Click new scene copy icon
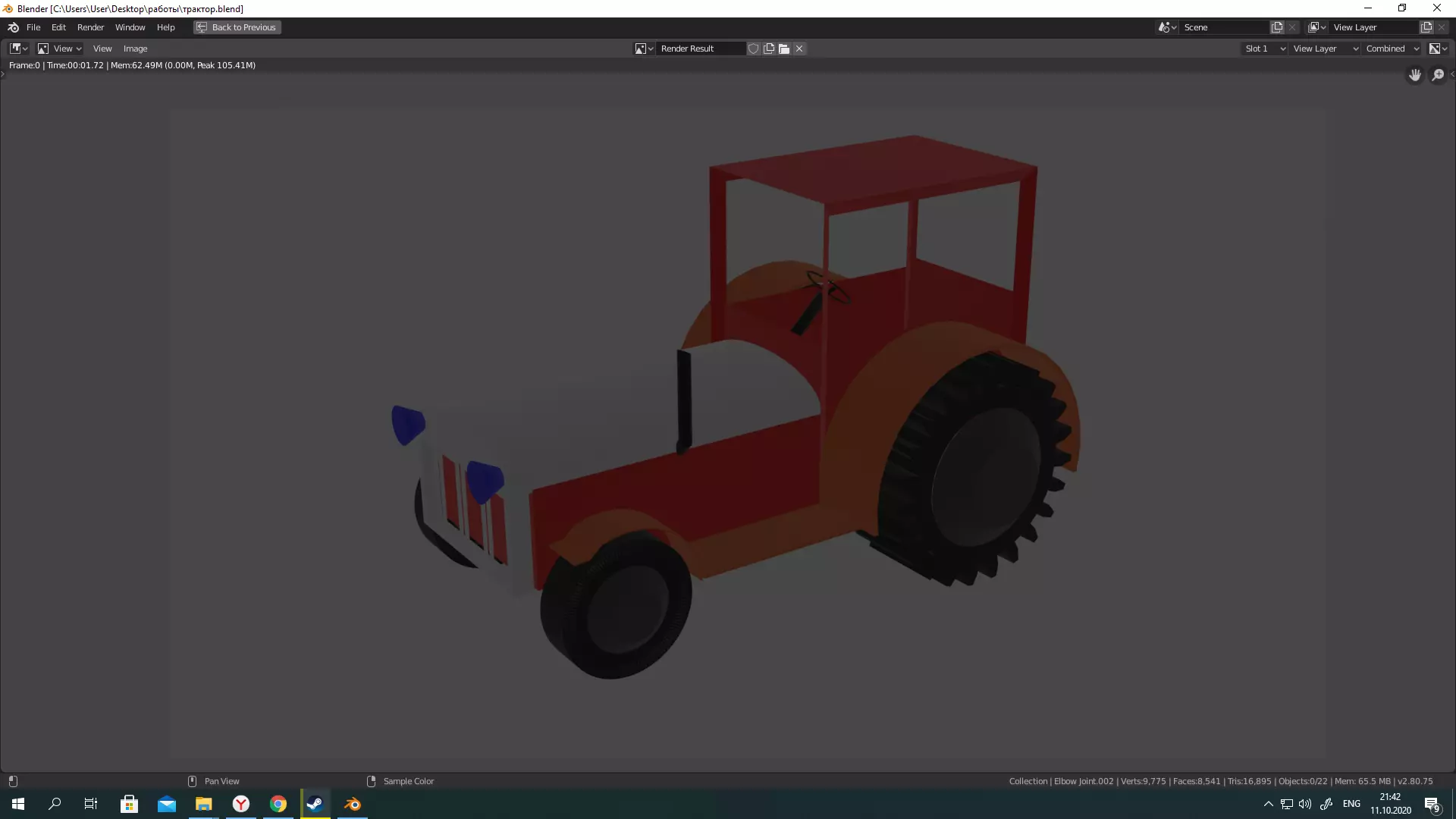 click(x=1277, y=27)
